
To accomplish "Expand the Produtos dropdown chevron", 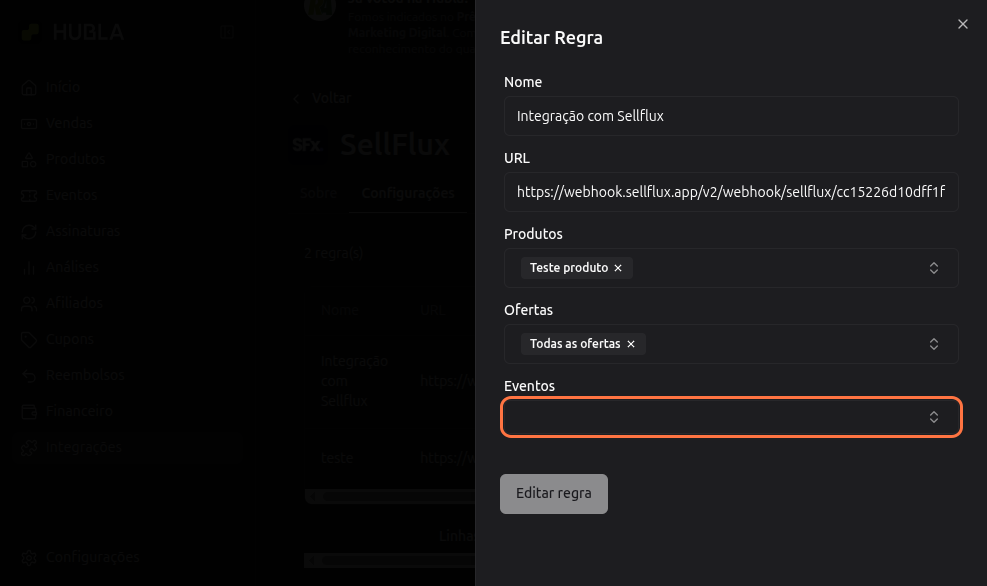I will point(933,268).
